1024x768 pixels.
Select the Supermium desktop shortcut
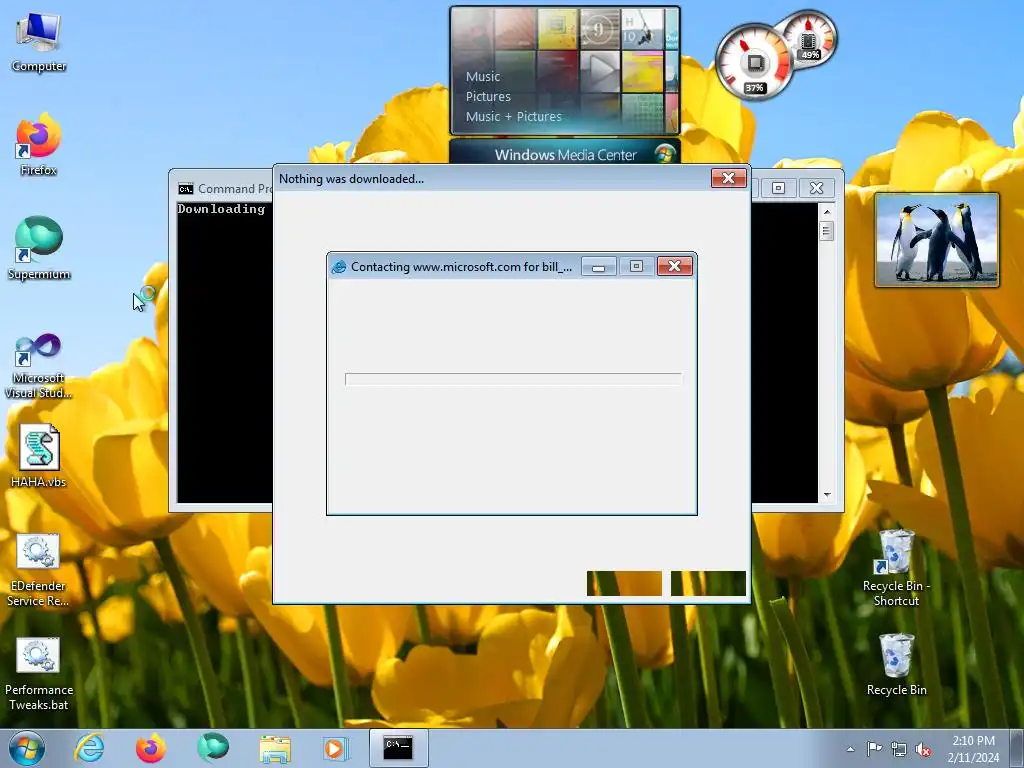pos(39,249)
